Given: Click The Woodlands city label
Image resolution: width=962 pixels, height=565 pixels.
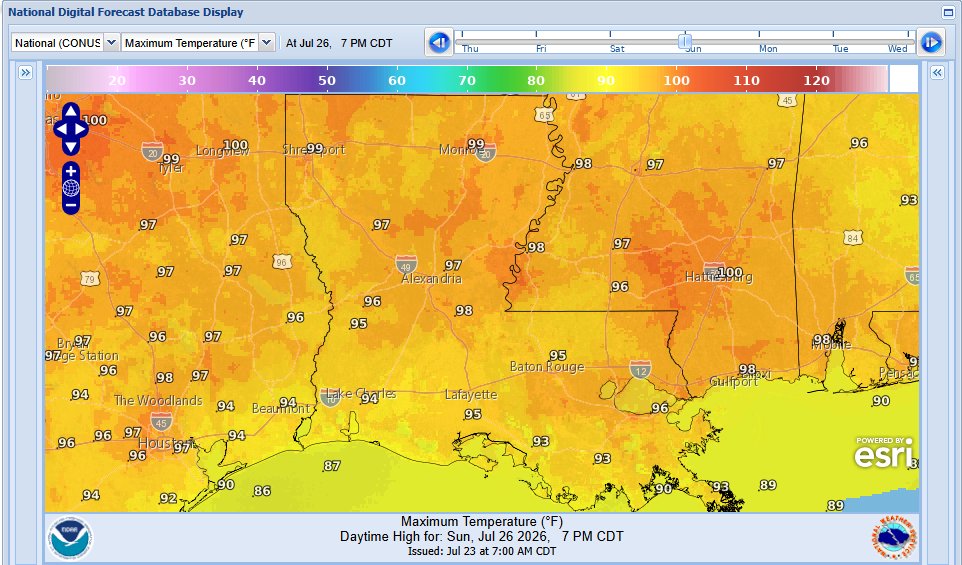Looking at the screenshot, I should tap(158, 401).
